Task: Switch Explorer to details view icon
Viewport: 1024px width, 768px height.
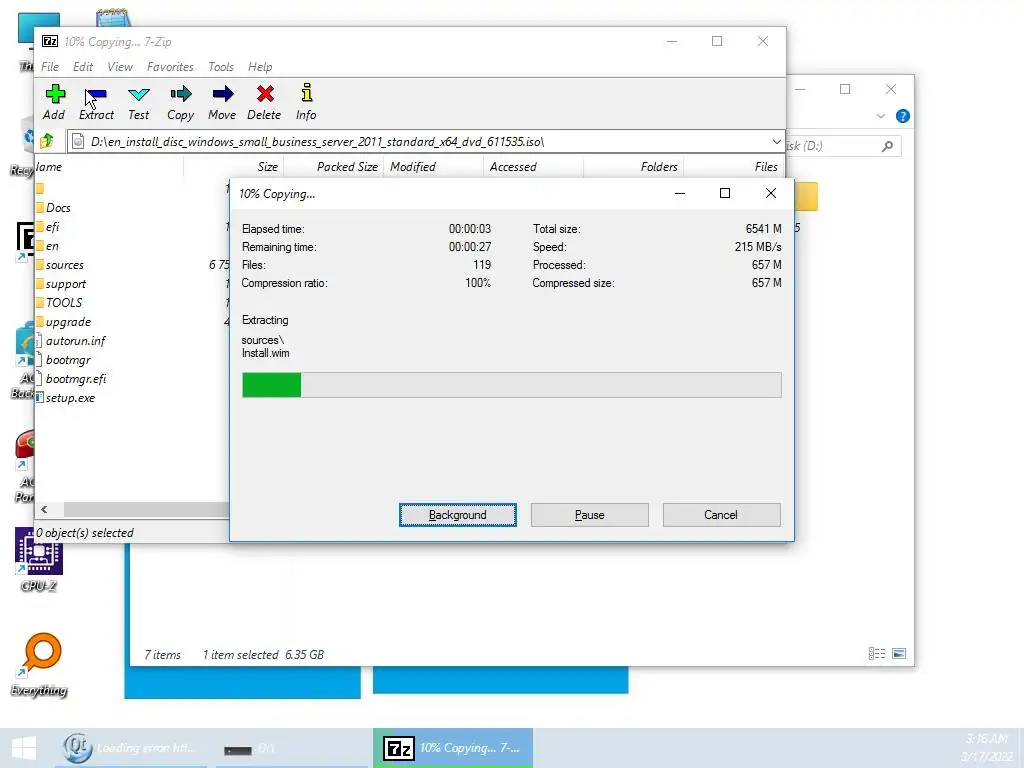Action: 876,654
